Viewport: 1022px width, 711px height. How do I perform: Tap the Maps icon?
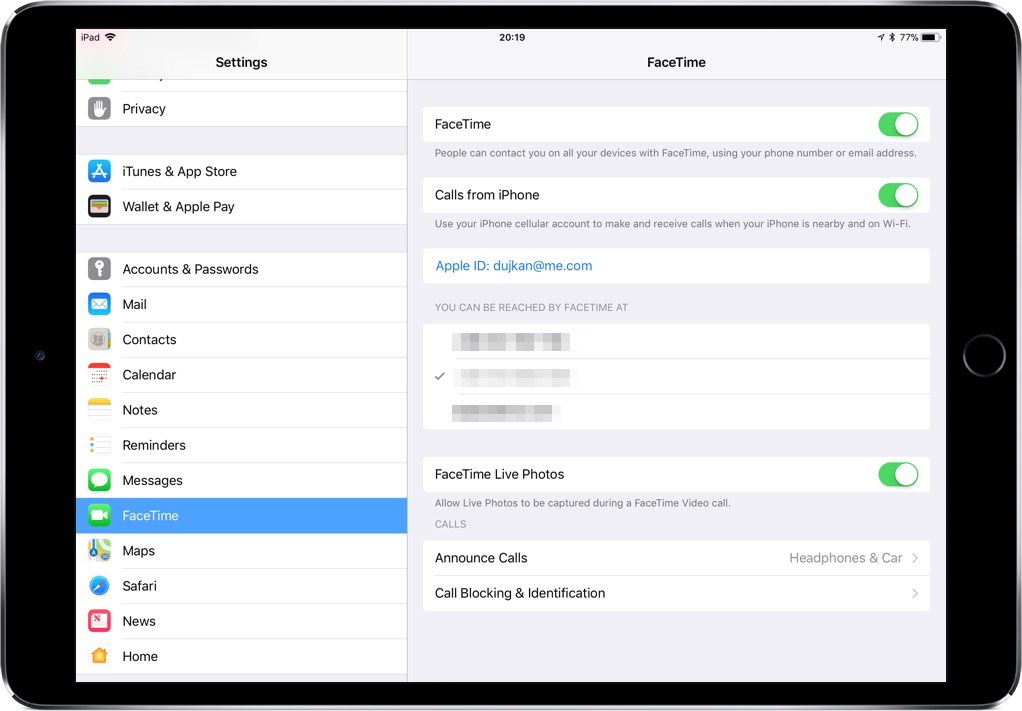coord(99,551)
